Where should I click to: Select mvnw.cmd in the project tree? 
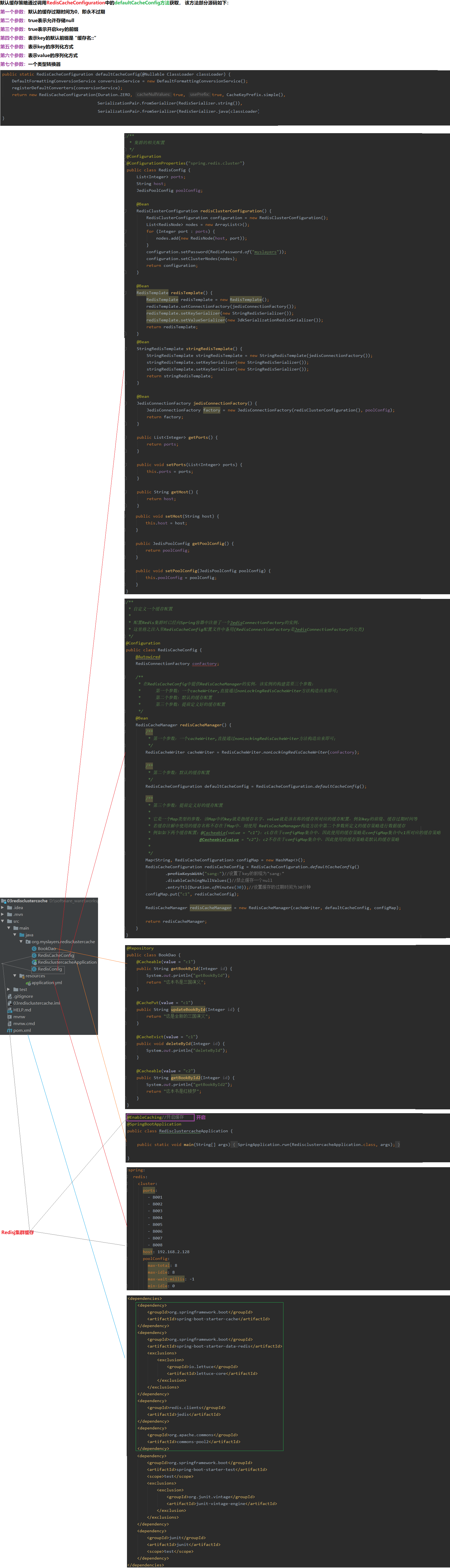tap(24, 1024)
